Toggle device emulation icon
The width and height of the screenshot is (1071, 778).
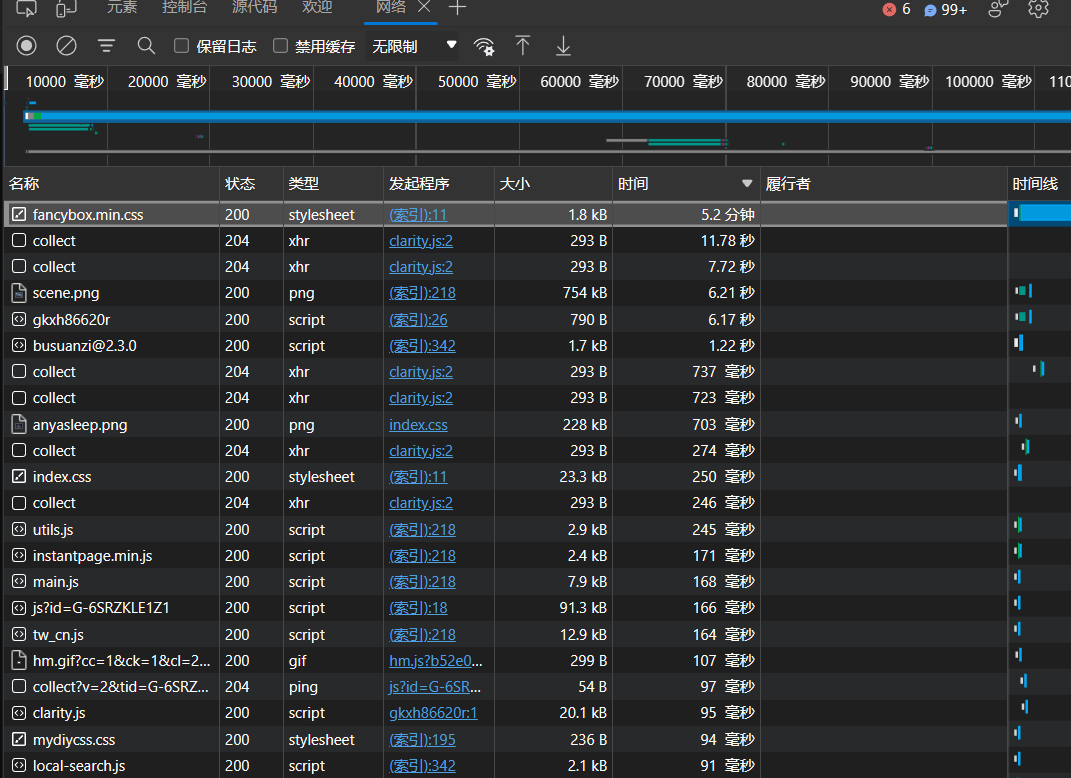click(x=66, y=9)
